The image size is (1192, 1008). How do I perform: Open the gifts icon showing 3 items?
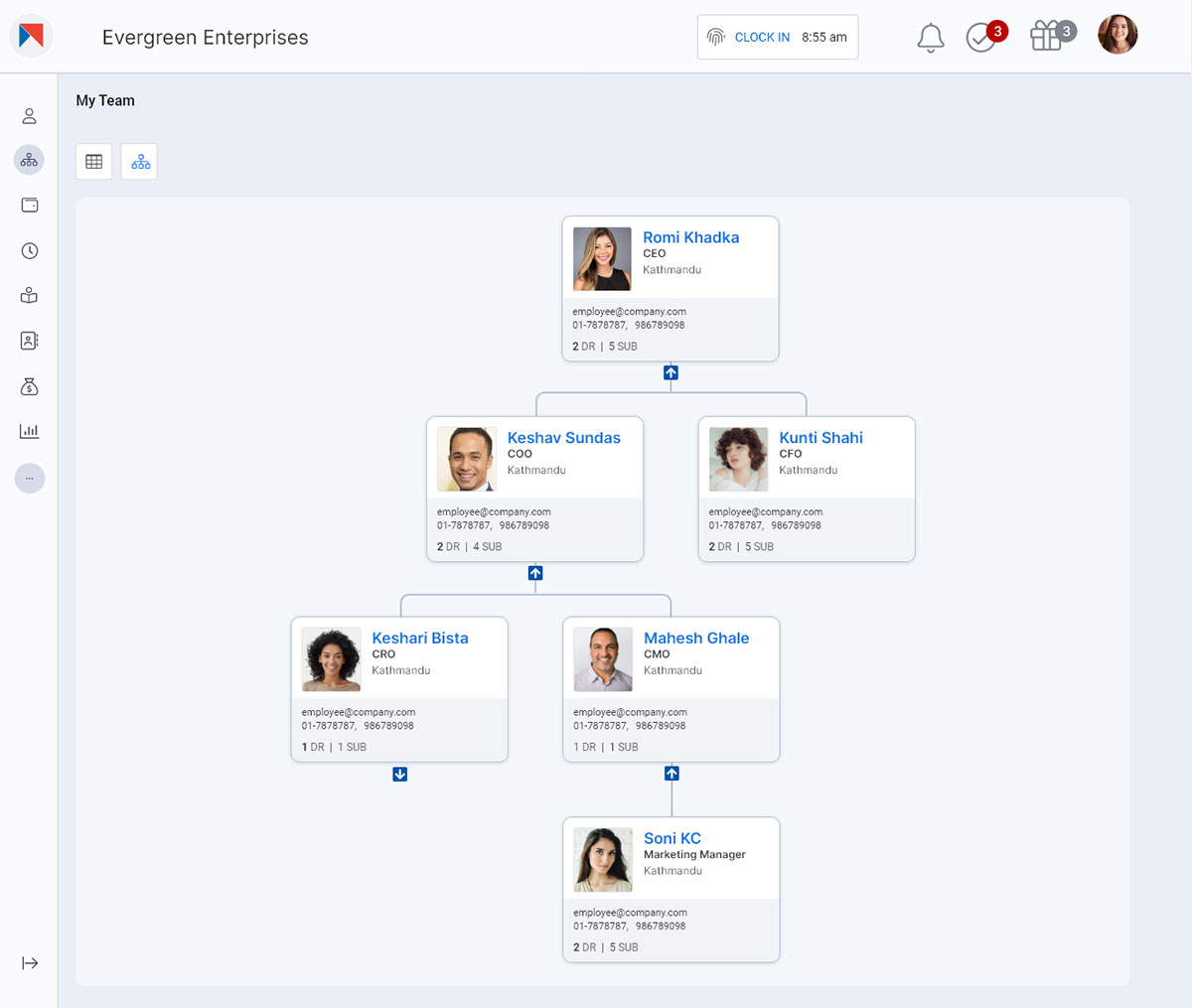point(1048,37)
